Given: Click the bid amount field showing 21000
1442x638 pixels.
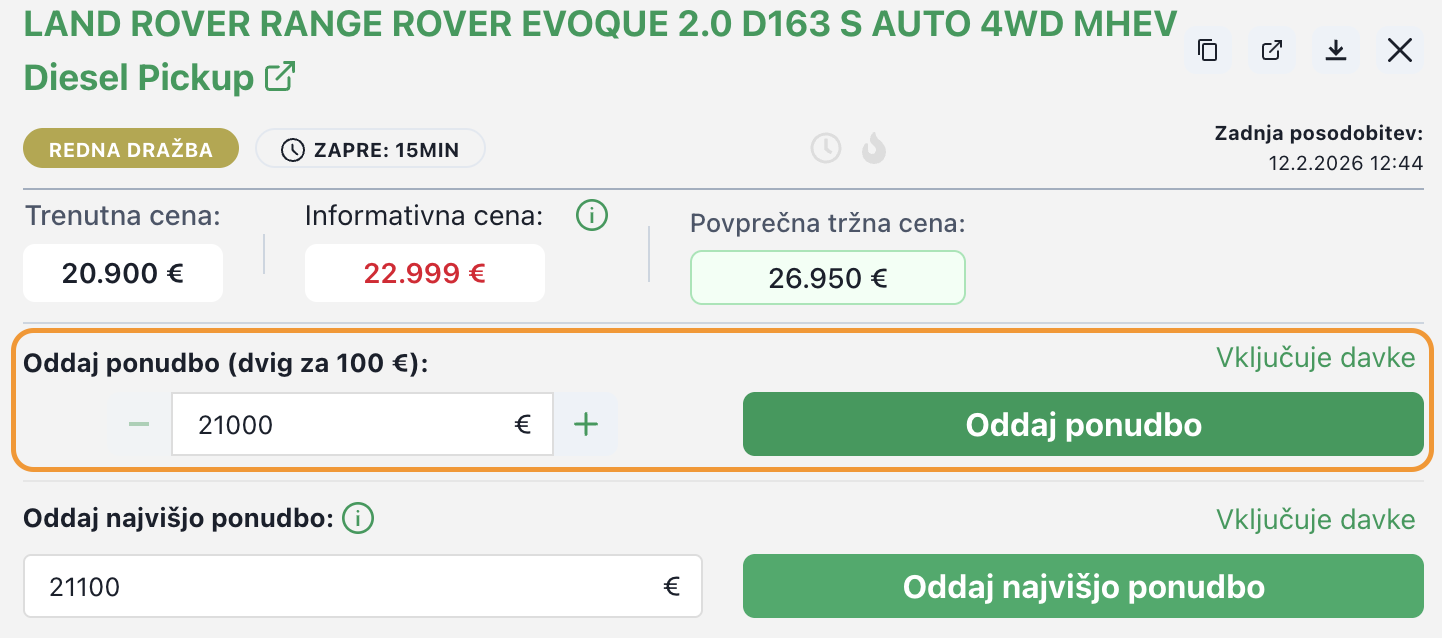Looking at the screenshot, I should pos(350,425).
